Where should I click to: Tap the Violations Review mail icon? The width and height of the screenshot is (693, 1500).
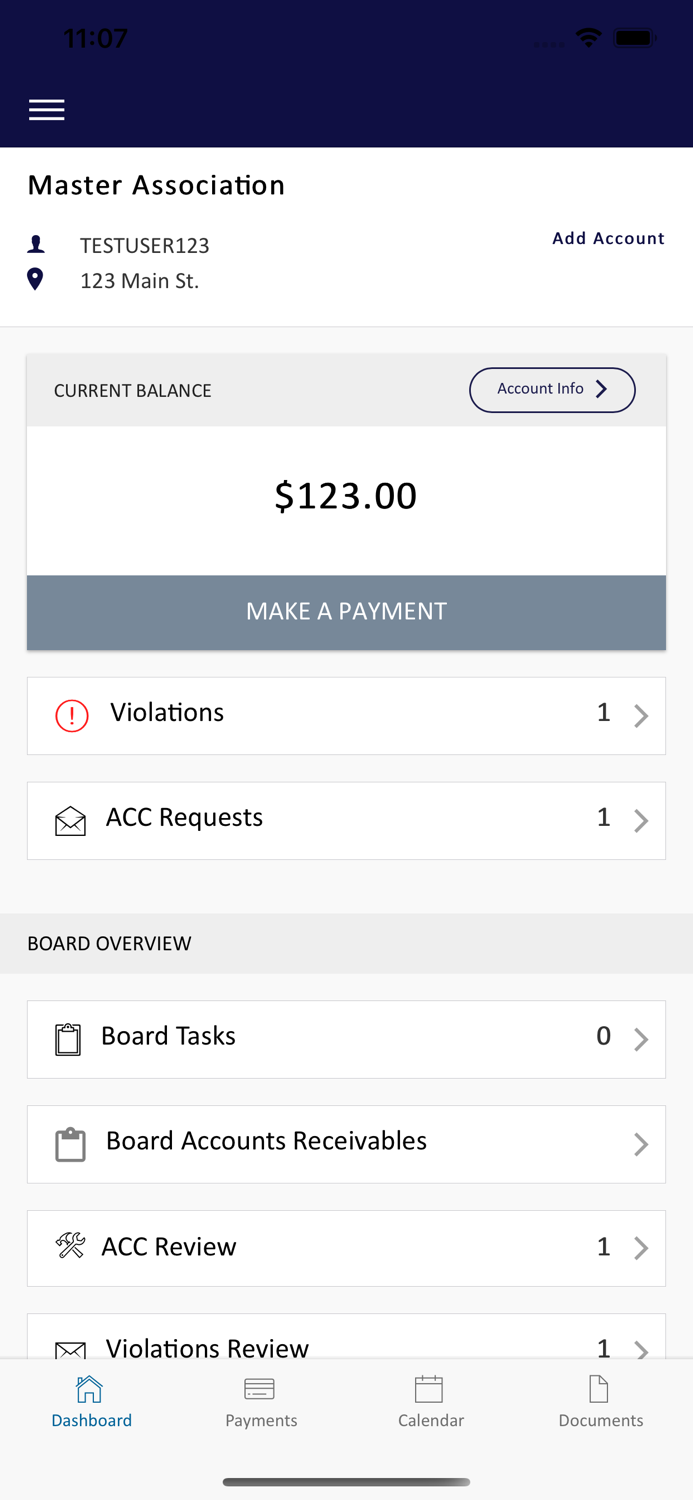(x=70, y=1350)
